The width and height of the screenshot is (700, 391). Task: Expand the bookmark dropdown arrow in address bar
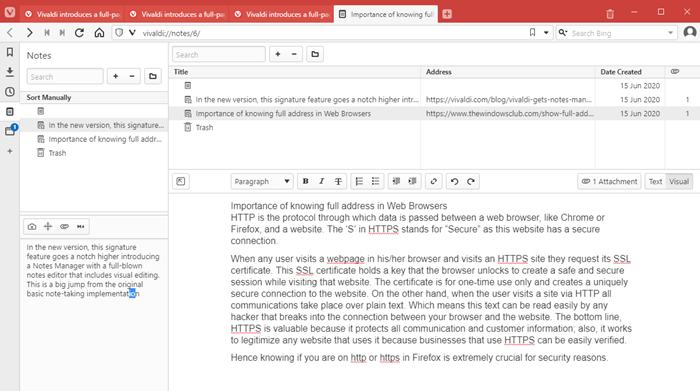point(546,33)
